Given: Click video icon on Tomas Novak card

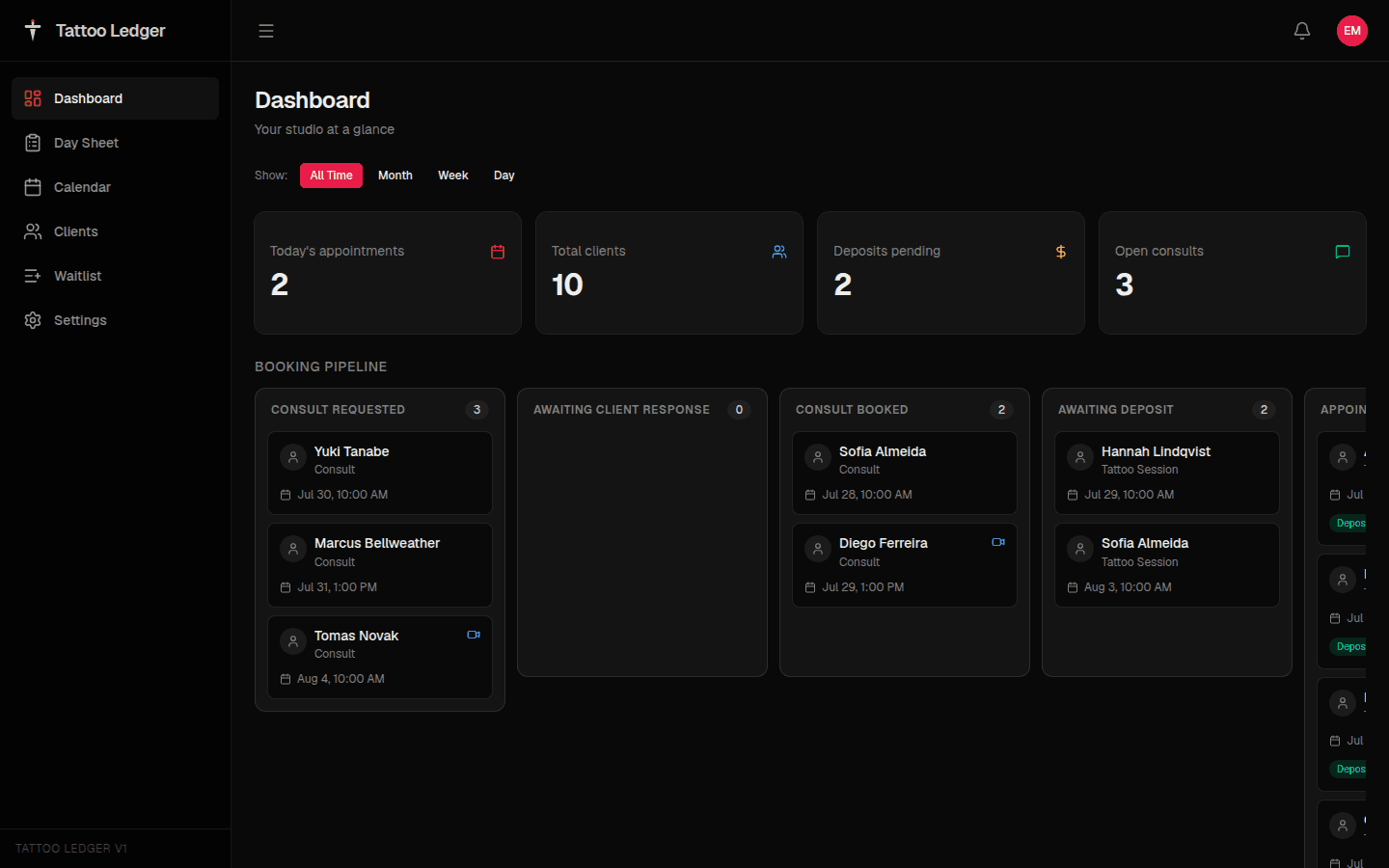Looking at the screenshot, I should pyautogui.click(x=474, y=635).
